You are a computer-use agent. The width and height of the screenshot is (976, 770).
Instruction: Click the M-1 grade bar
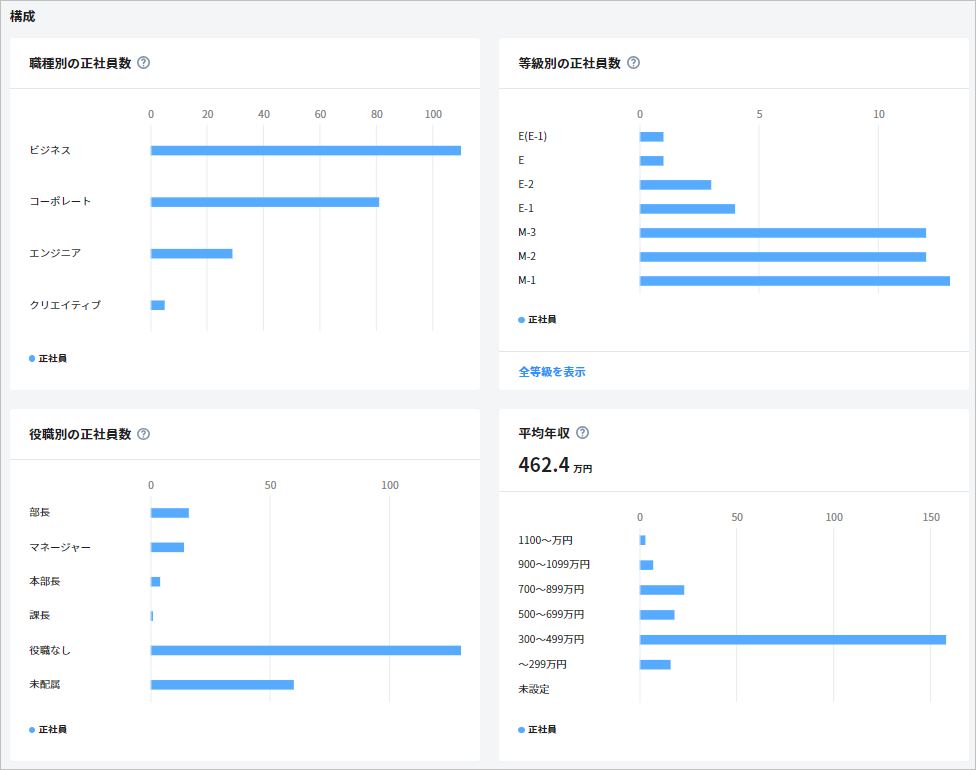pos(794,281)
